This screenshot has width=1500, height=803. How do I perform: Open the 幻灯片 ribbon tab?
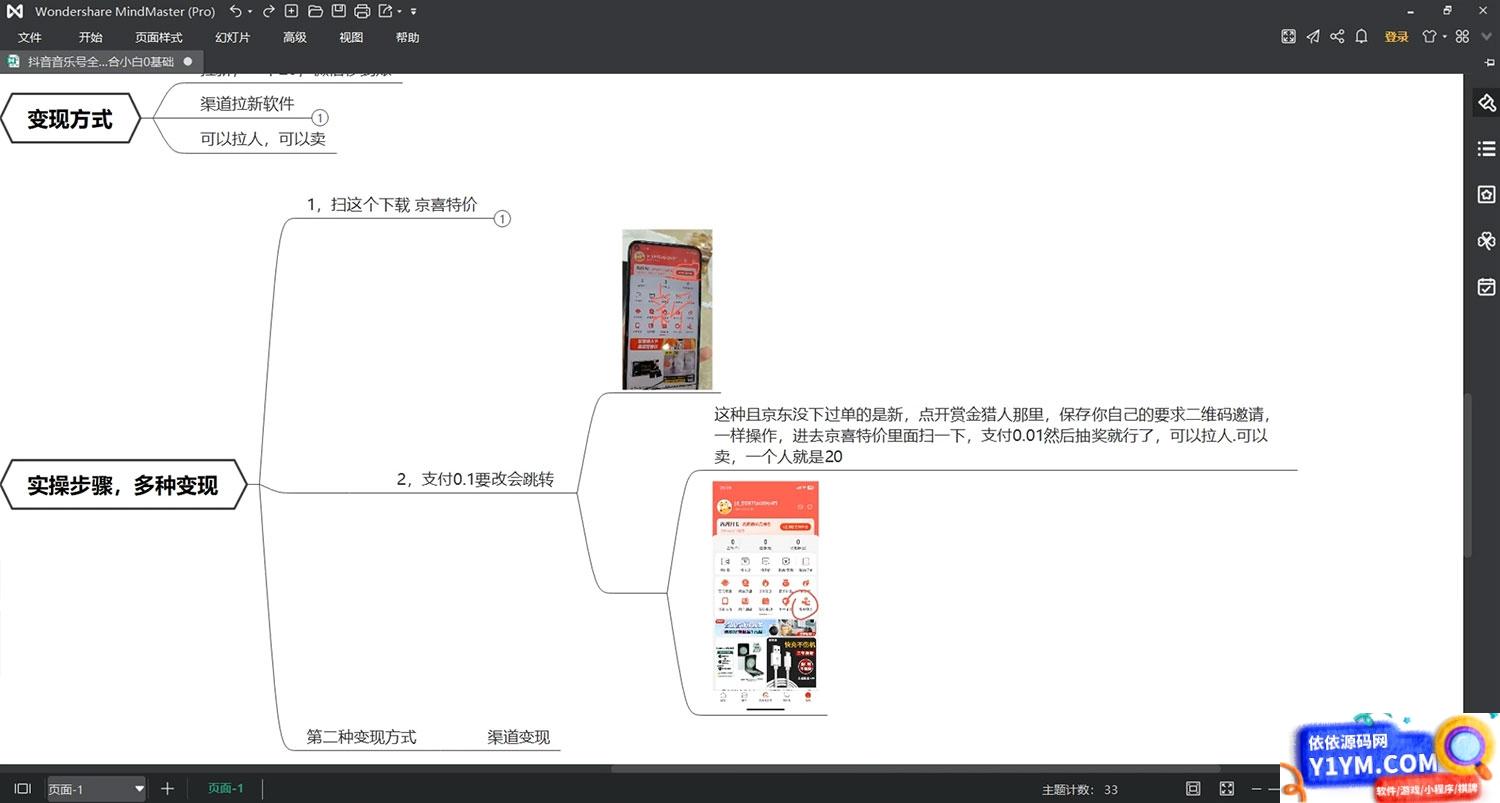point(232,37)
